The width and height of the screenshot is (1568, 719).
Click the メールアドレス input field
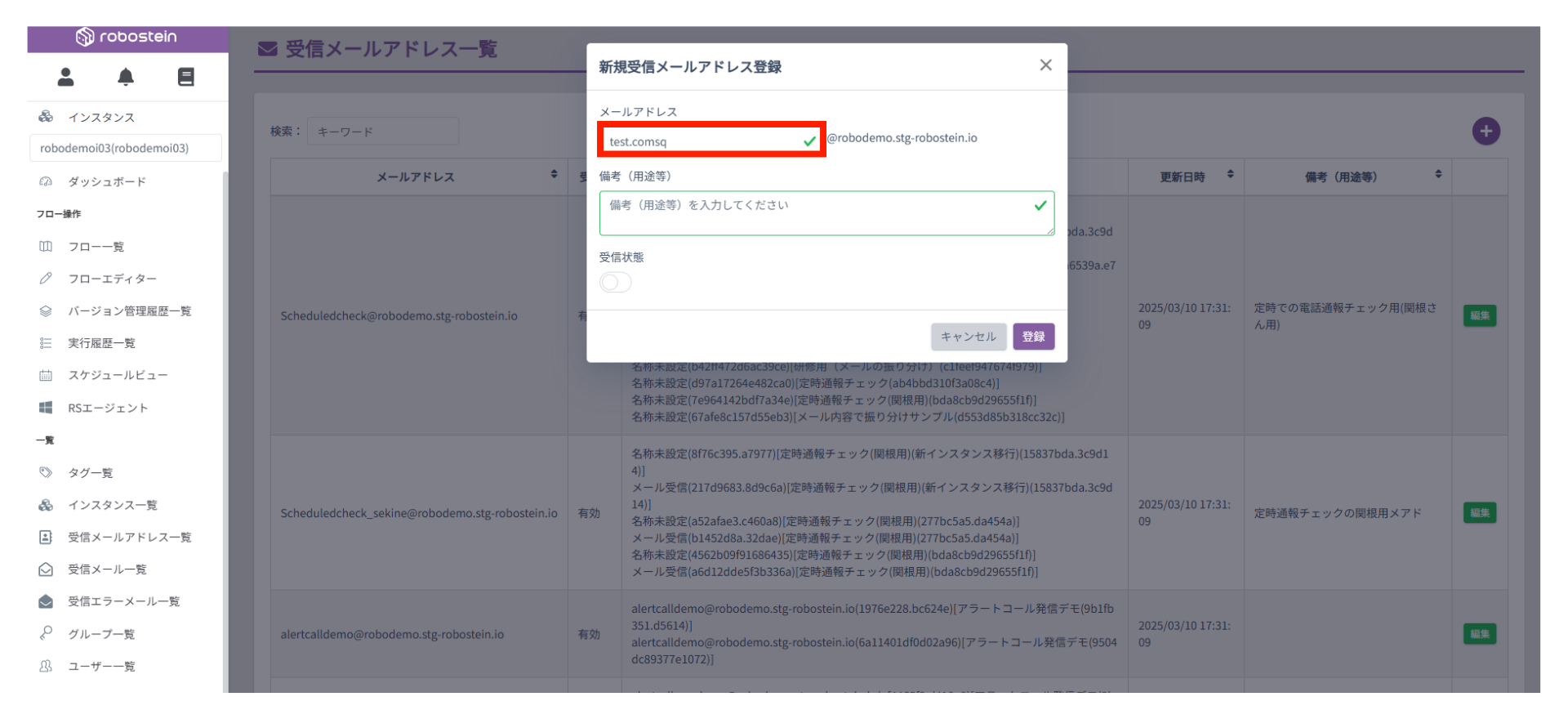point(702,141)
